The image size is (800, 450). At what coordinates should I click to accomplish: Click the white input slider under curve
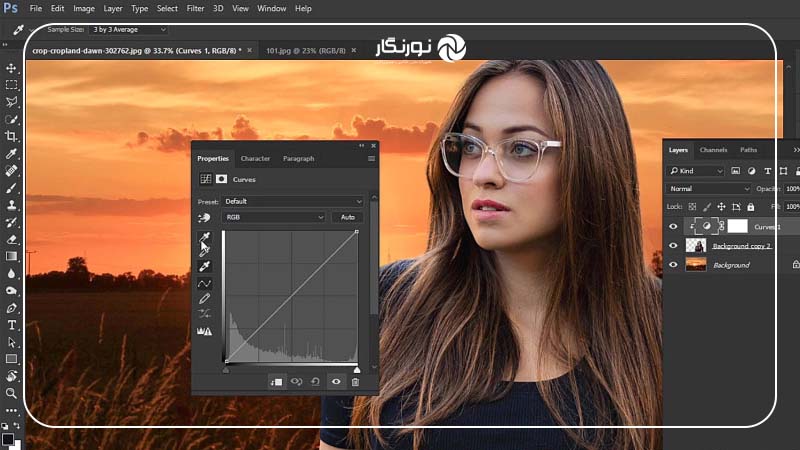357,369
